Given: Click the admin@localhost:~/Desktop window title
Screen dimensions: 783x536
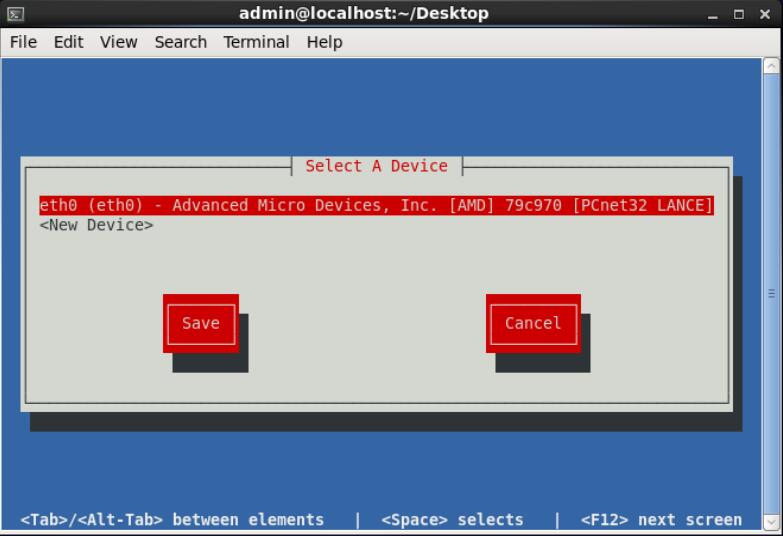Looking at the screenshot, I should (364, 13).
